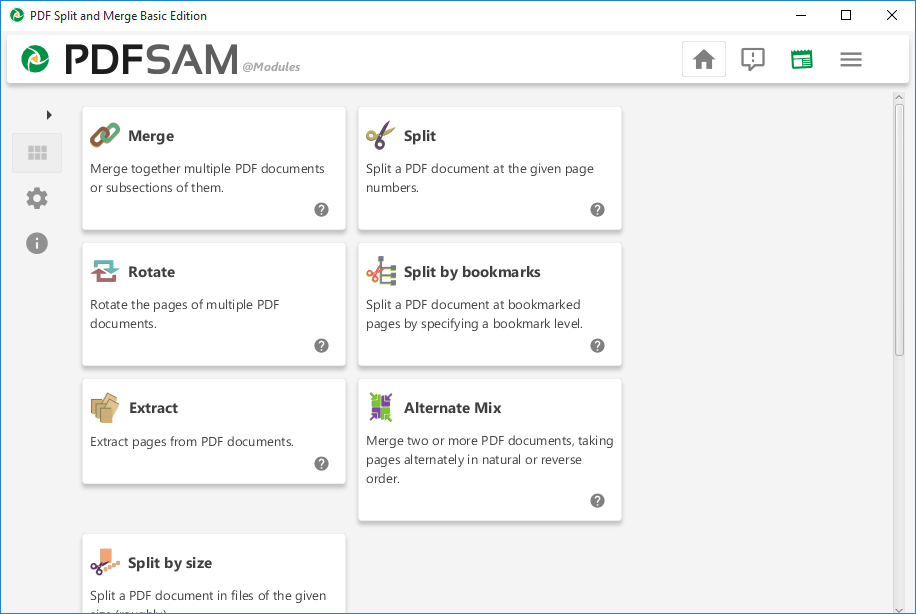The height and width of the screenshot is (614, 916).
Task: Click 'Rotate the pages of multiple PDF' text
Action: [185, 304]
